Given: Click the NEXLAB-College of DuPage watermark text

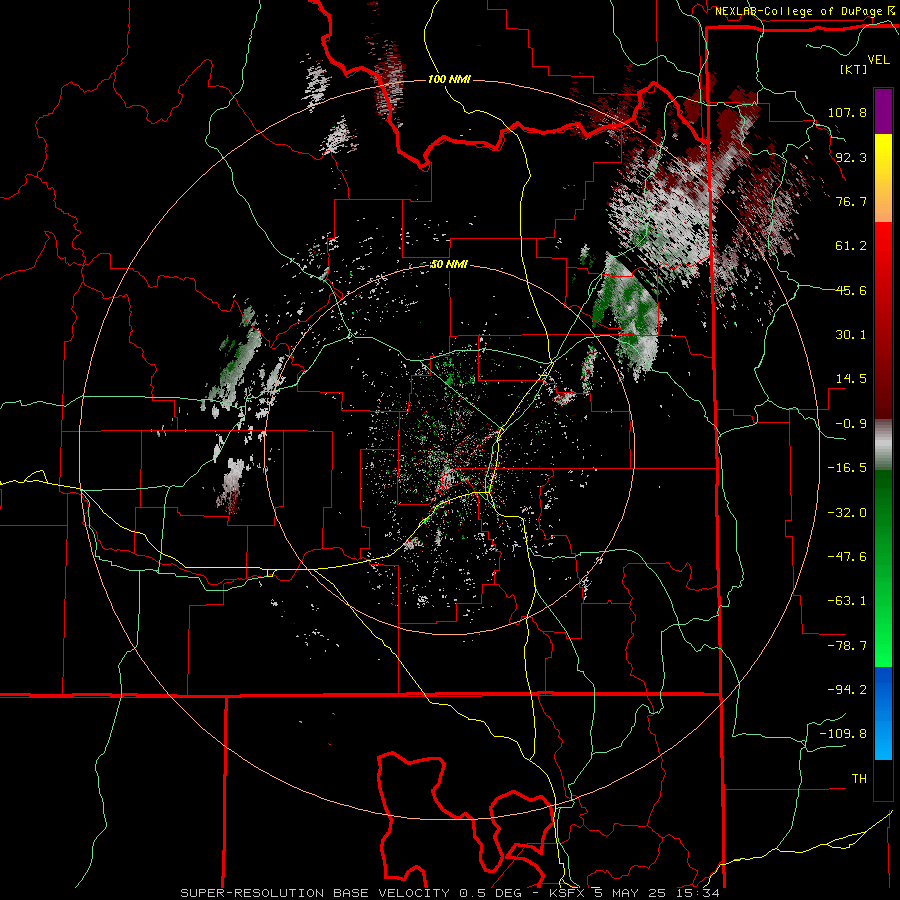Looking at the screenshot, I should 806,11.
